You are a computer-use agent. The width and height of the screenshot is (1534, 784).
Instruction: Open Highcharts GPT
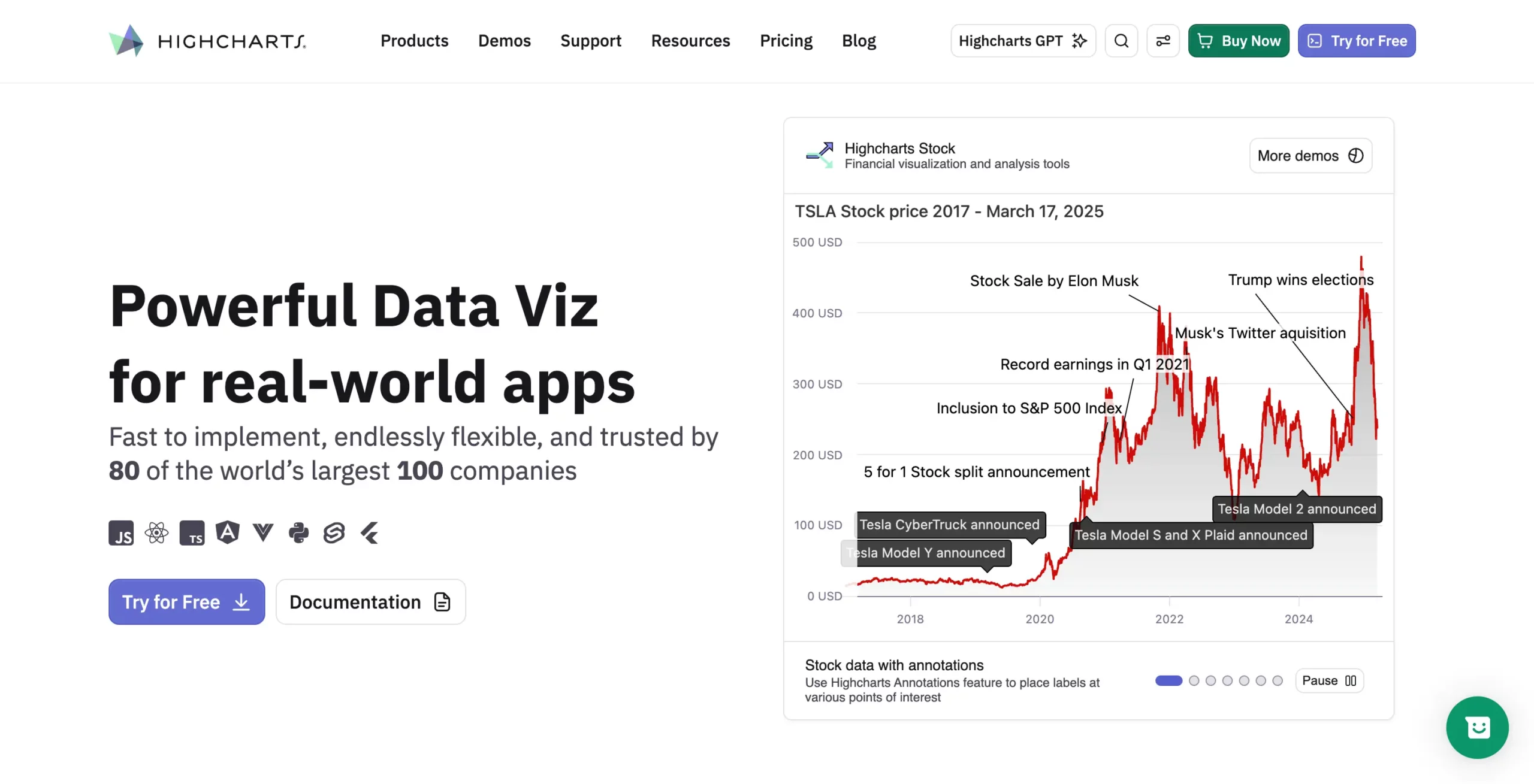1023,41
